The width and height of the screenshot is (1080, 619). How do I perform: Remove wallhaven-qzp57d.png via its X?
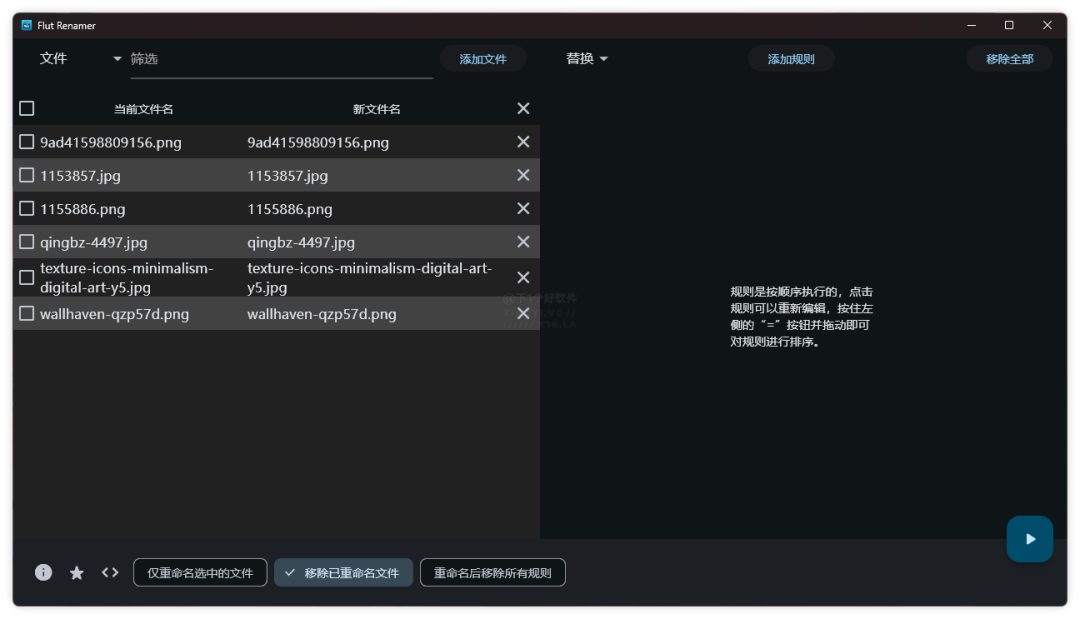(x=522, y=313)
